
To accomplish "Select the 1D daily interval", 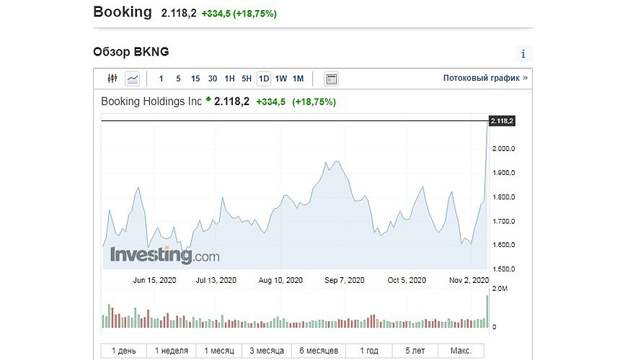I will coord(264,79).
